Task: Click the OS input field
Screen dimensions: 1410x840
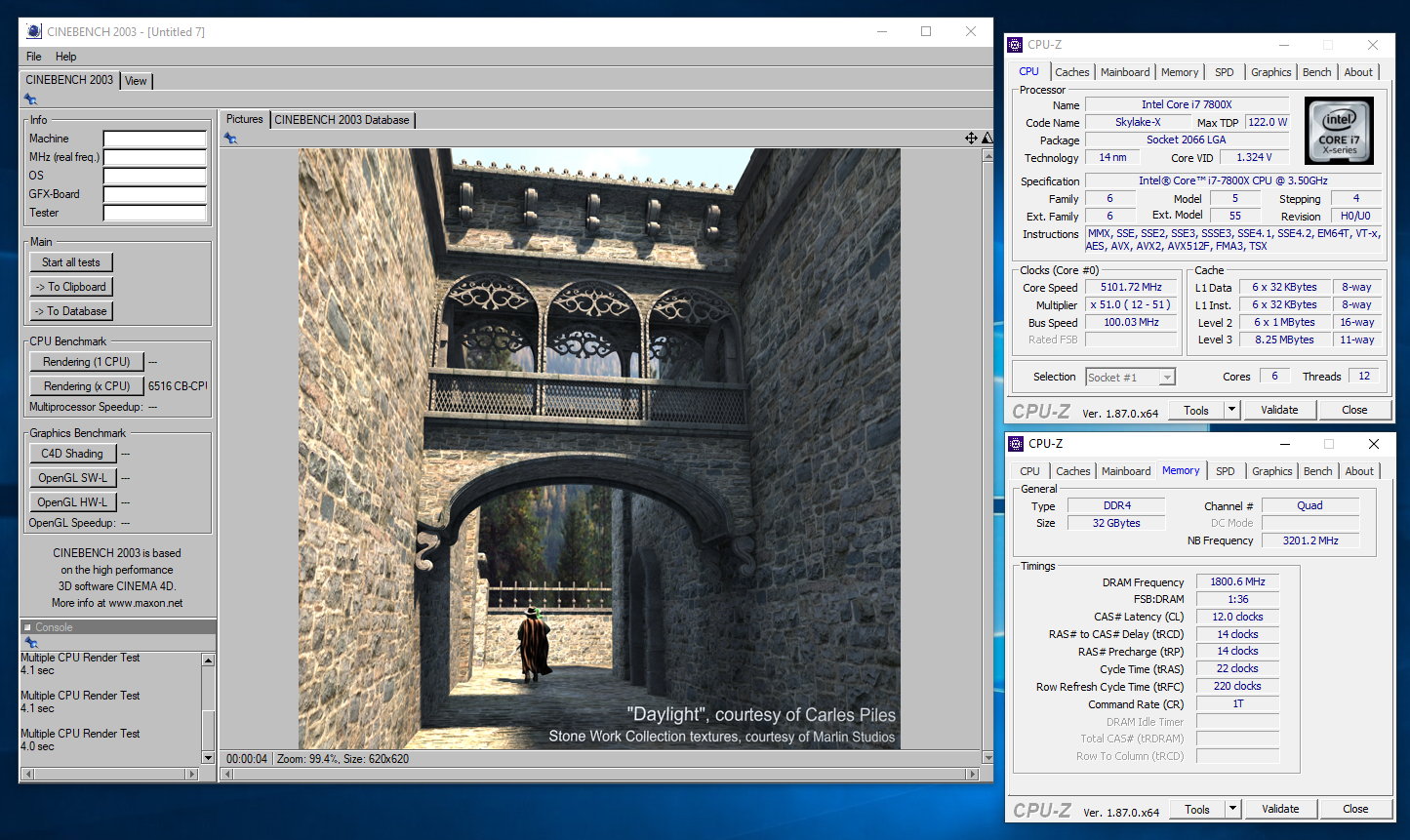Action: click(x=155, y=176)
